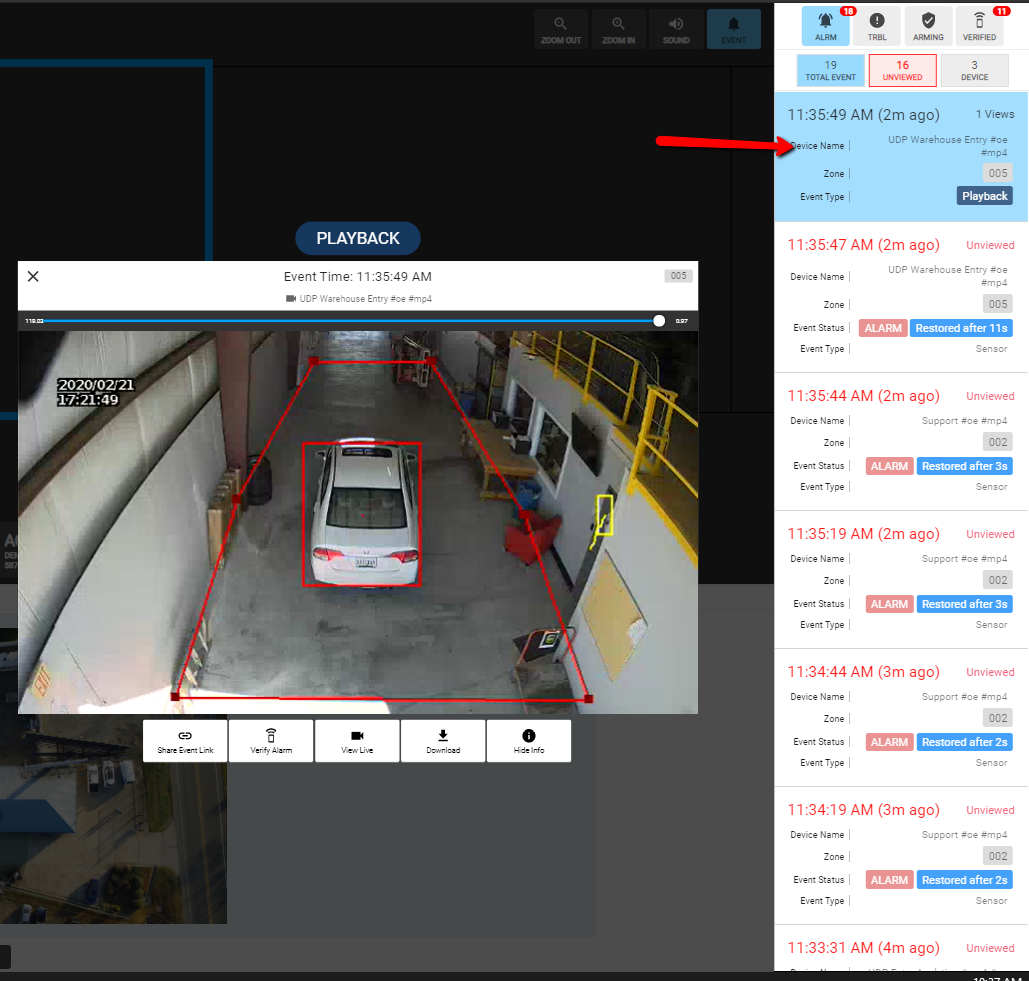The width and height of the screenshot is (1029, 981).
Task: Open View Live camera feed
Action: pos(357,741)
